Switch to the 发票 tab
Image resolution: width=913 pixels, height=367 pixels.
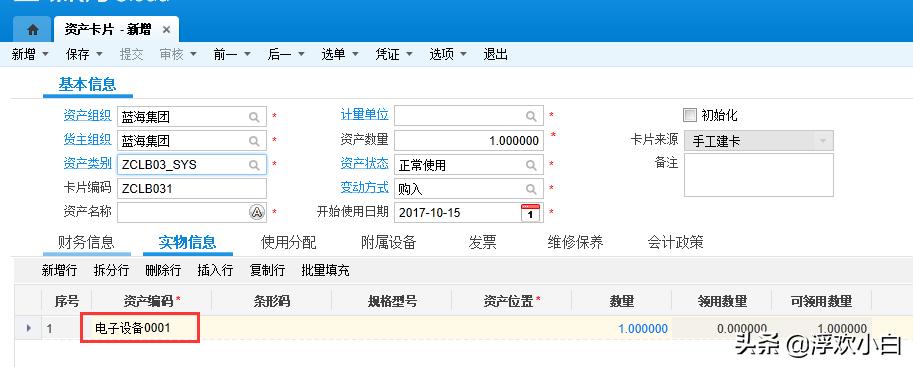[x=482, y=242]
